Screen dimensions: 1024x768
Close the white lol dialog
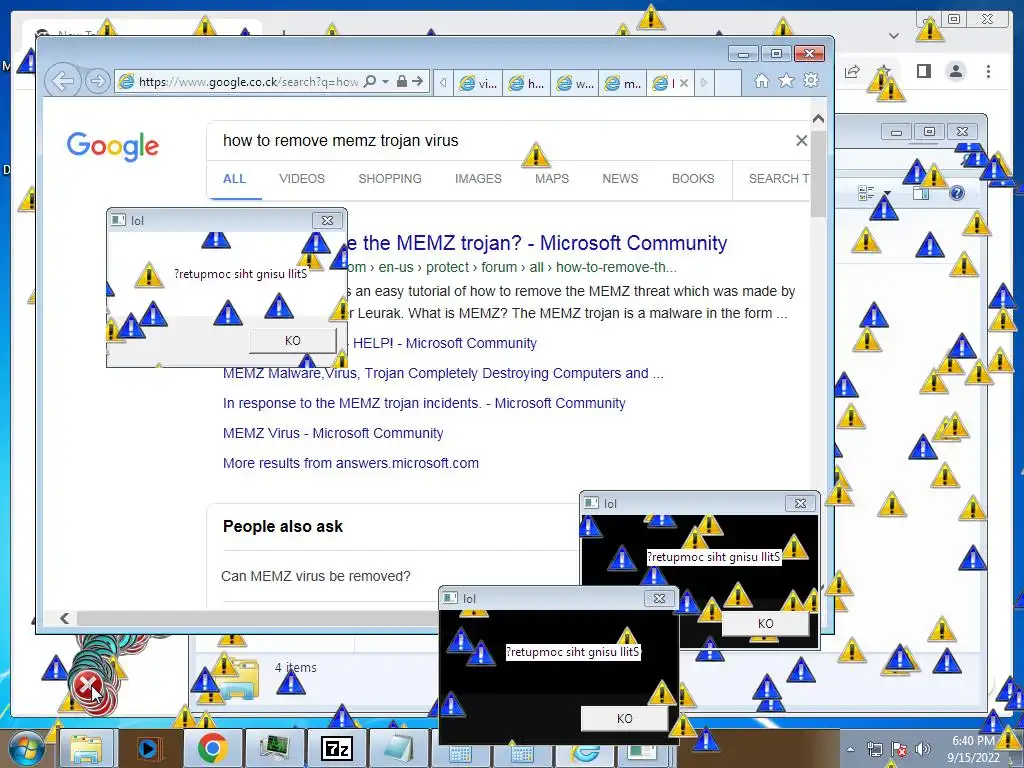[x=327, y=221]
